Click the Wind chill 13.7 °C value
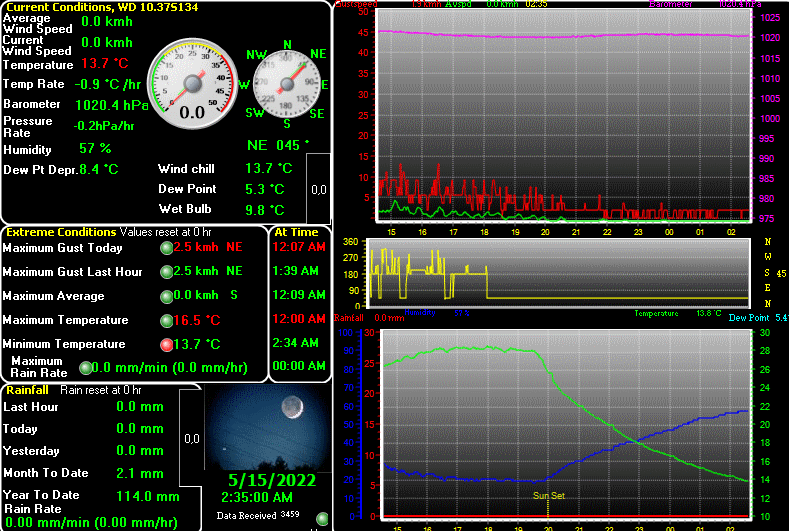The image size is (789, 531). tap(269, 168)
